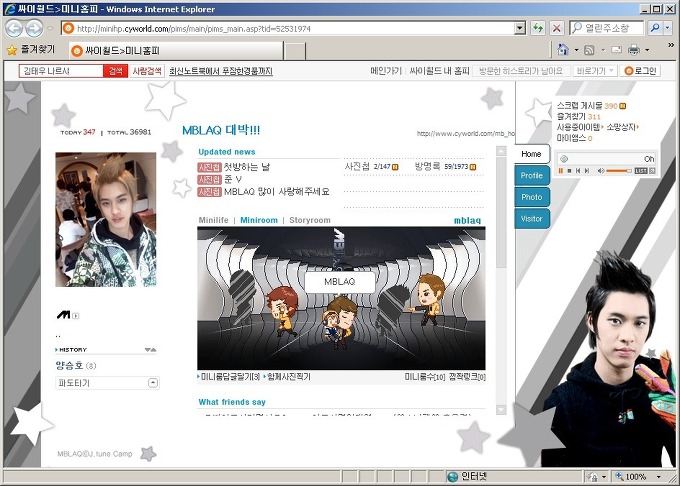Image resolution: width=680 pixels, height=486 pixels.
Task: Open the profile photo thumbnail
Action: (106, 219)
